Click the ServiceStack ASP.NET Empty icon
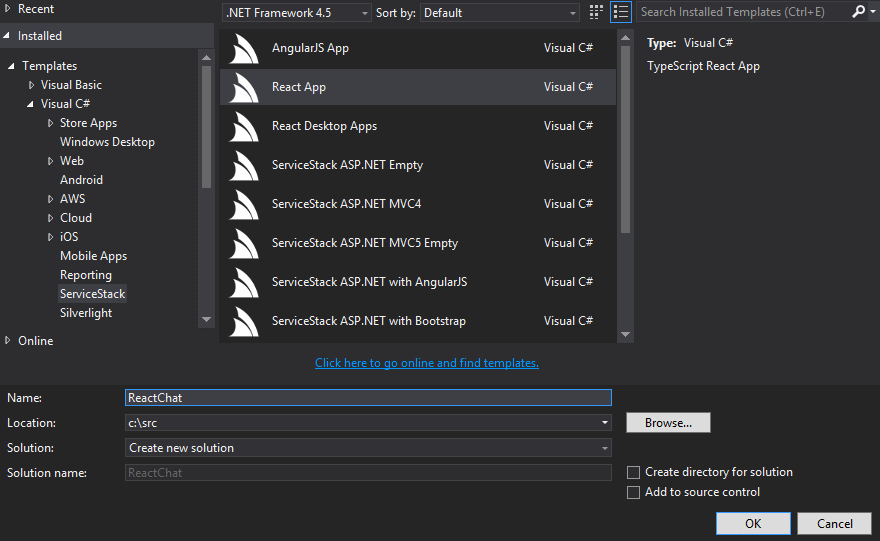 tap(245, 166)
